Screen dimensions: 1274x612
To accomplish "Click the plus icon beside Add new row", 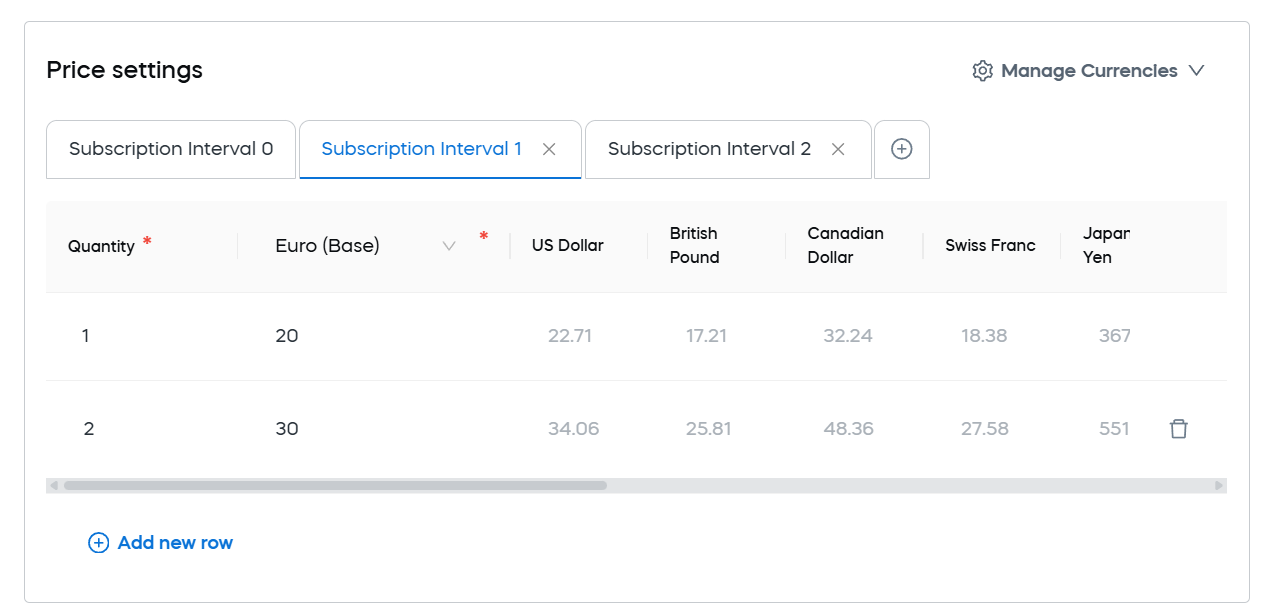I will point(98,543).
